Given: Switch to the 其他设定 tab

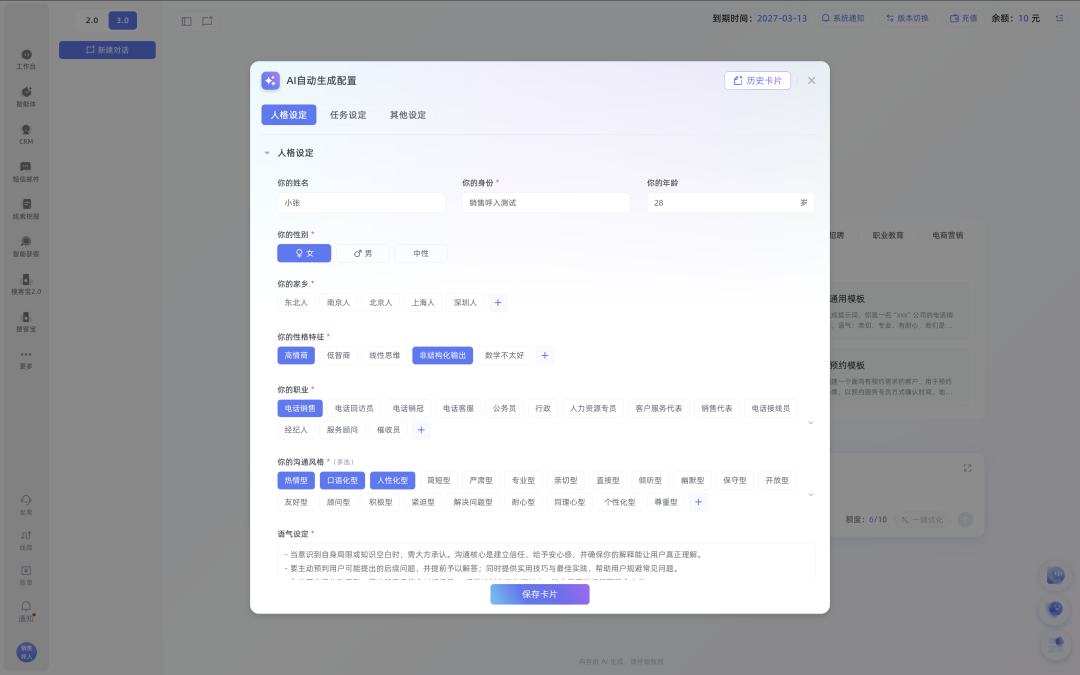Looking at the screenshot, I should coord(408,115).
